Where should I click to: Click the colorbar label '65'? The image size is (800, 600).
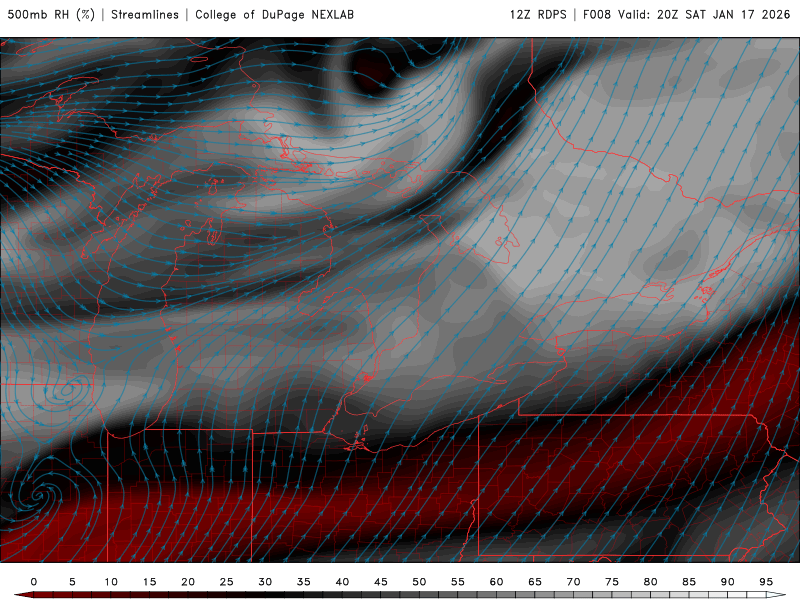click(x=535, y=582)
